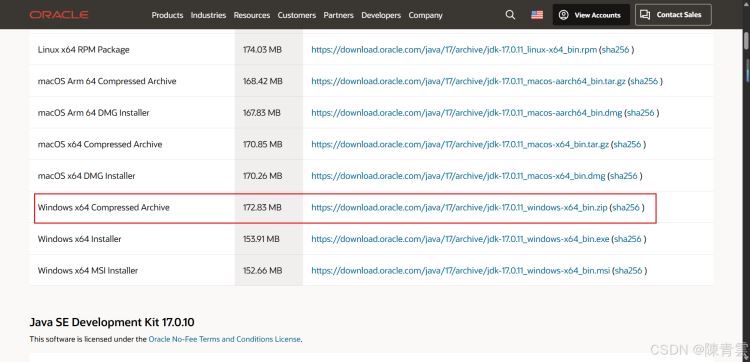
Task: Click the View Accounts user icon
Action: tap(563, 15)
